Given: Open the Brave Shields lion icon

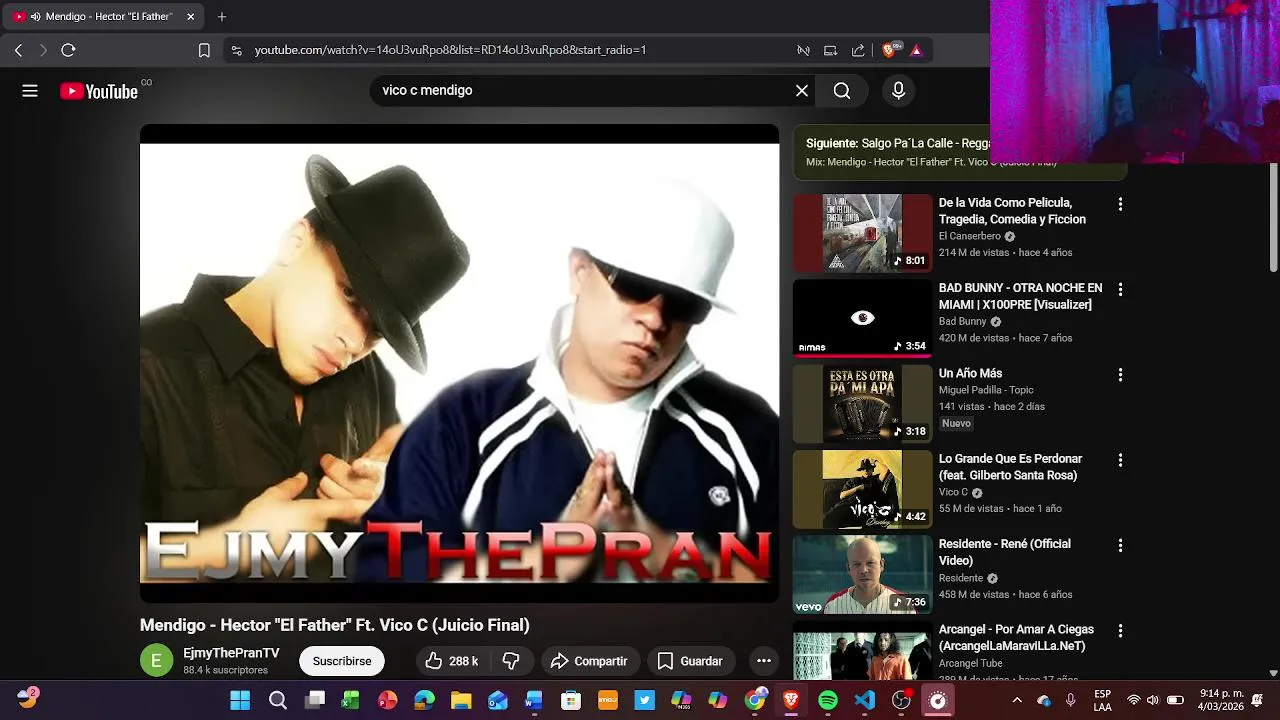Looking at the screenshot, I should (x=889, y=50).
